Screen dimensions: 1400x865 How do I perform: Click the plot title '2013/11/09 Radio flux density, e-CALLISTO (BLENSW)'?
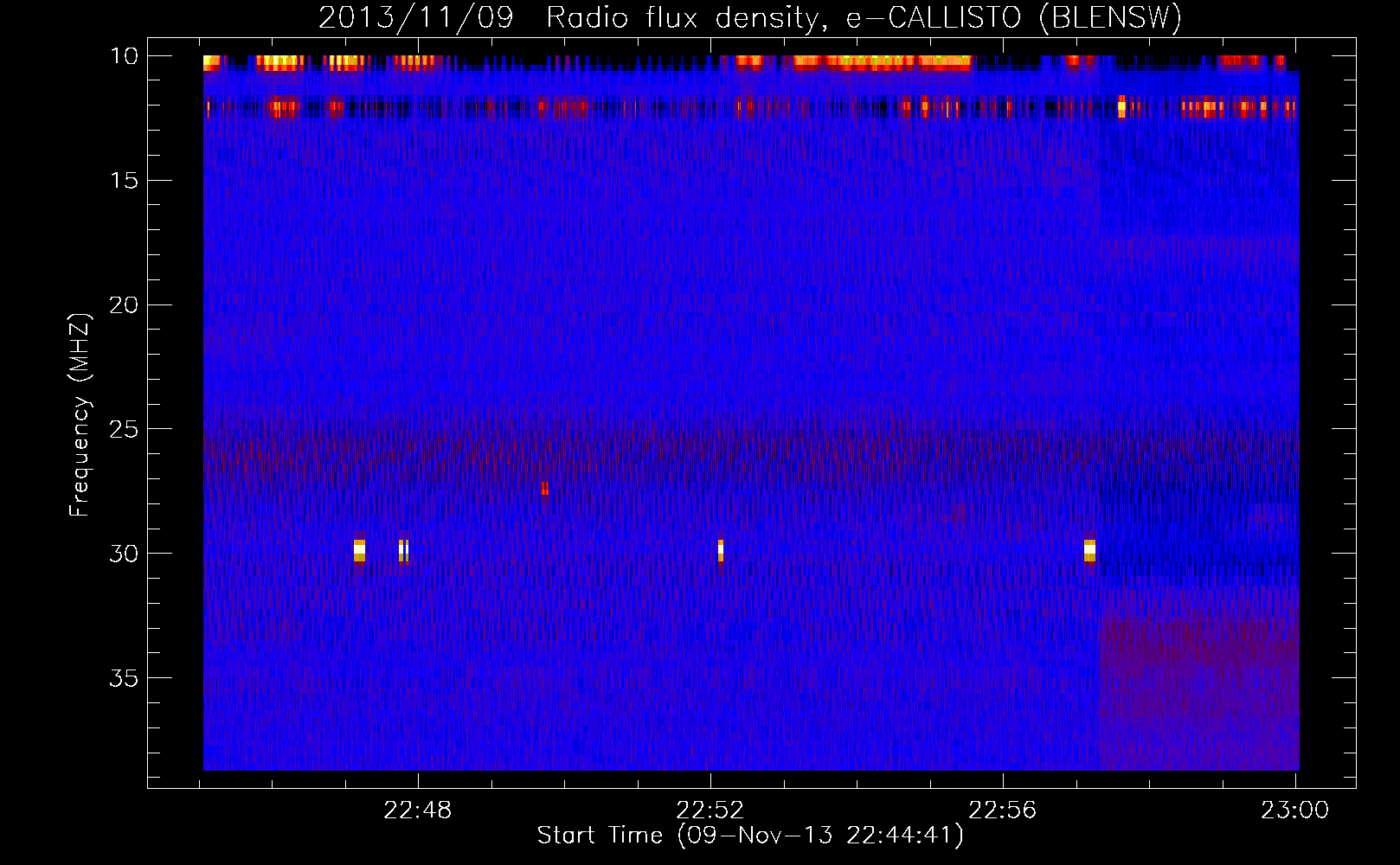(750, 17)
